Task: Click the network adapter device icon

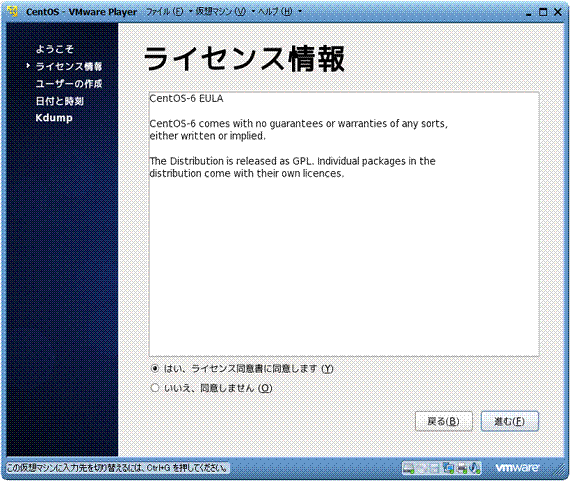Action: (x=449, y=468)
